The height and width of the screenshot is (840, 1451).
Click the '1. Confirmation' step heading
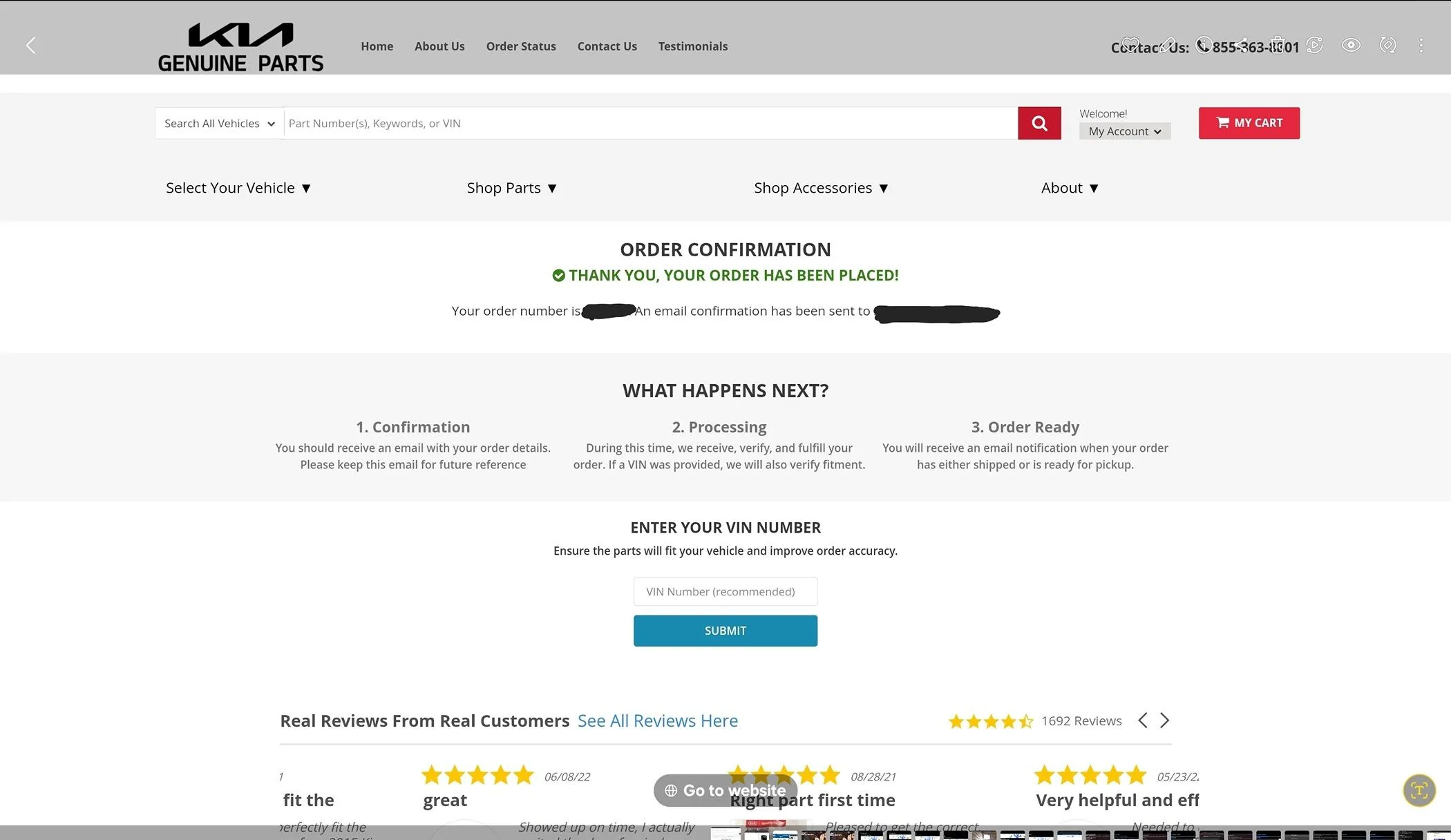[x=412, y=427]
